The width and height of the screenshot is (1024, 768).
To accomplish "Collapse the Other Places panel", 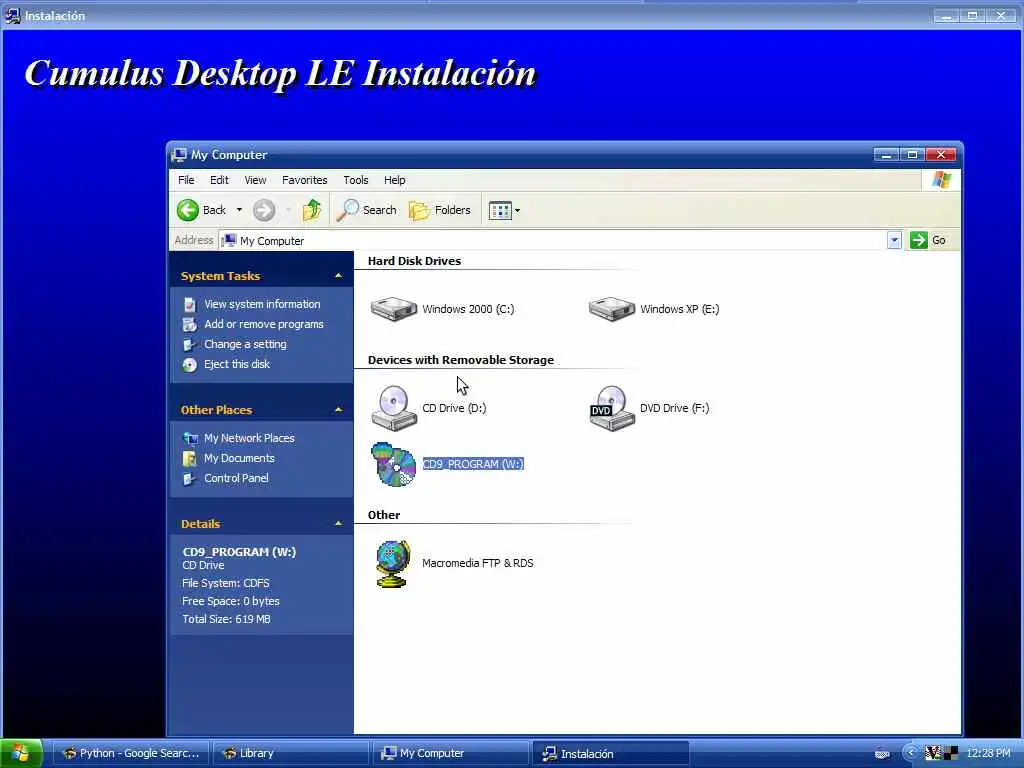I will pos(338,409).
